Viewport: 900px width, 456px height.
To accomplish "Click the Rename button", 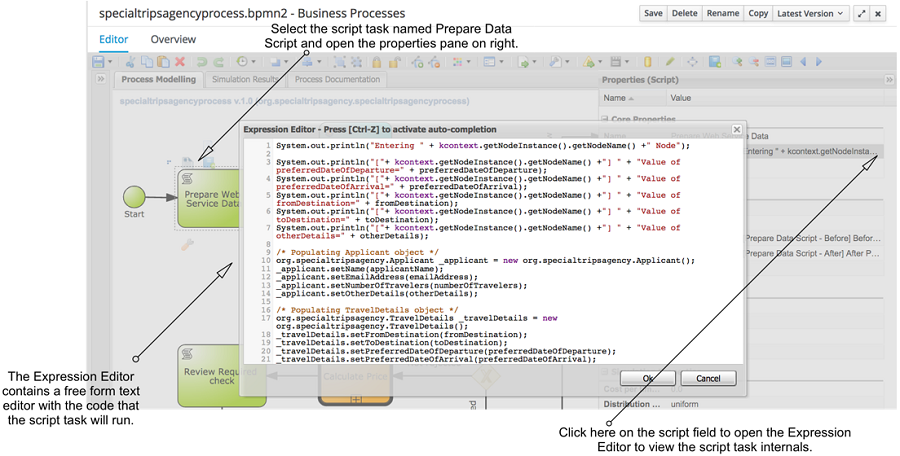I will coord(722,14).
